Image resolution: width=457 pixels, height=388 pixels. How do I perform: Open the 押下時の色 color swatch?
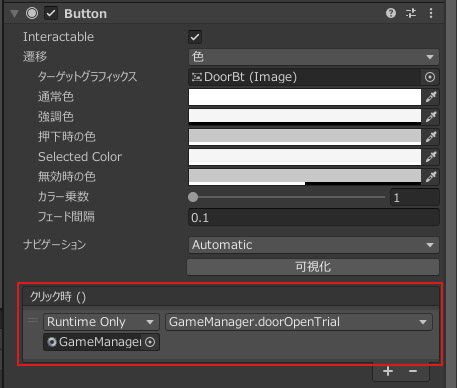[x=305, y=137]
